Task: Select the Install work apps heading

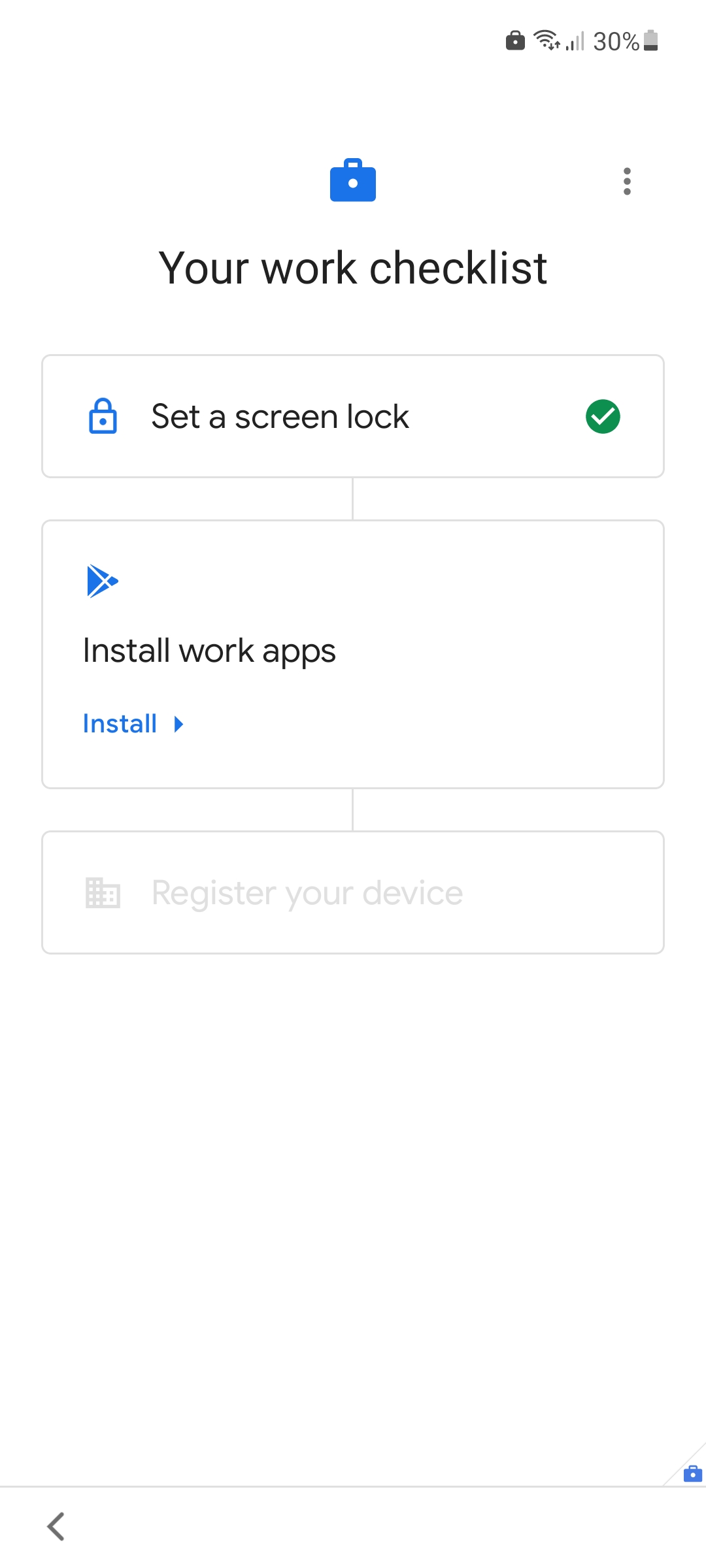Action: (209, 651)
